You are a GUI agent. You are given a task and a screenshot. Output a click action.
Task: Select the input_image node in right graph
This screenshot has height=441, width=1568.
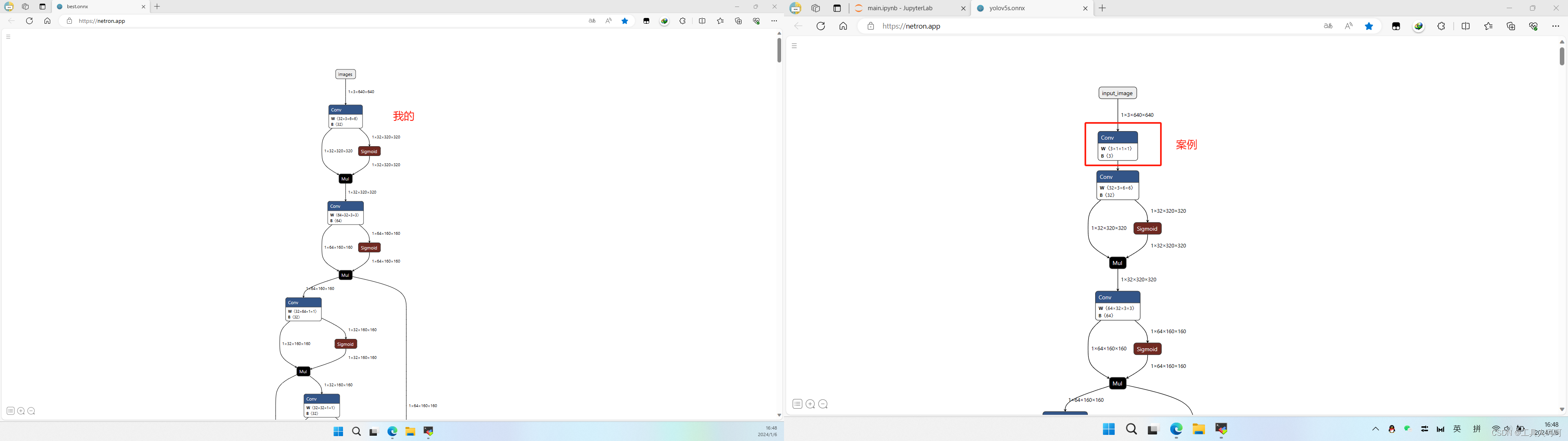pyautogui.click(x=1118, y=93)
